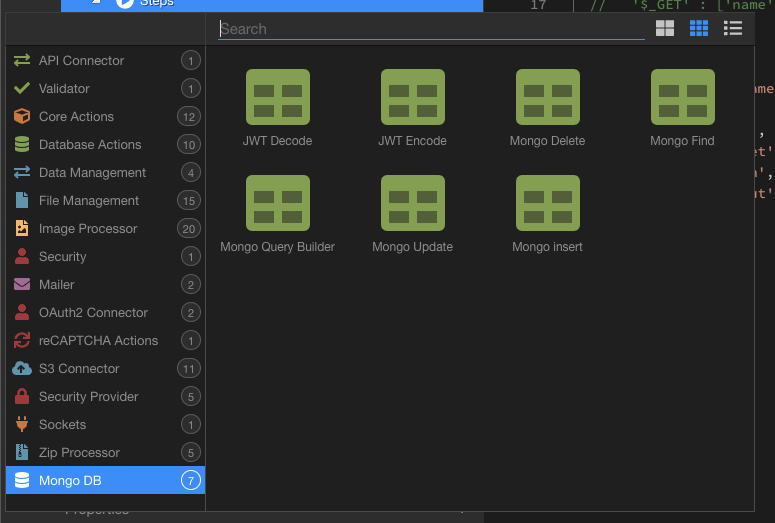
Task: Click the Image Processor picture icon
Action: 22,228
